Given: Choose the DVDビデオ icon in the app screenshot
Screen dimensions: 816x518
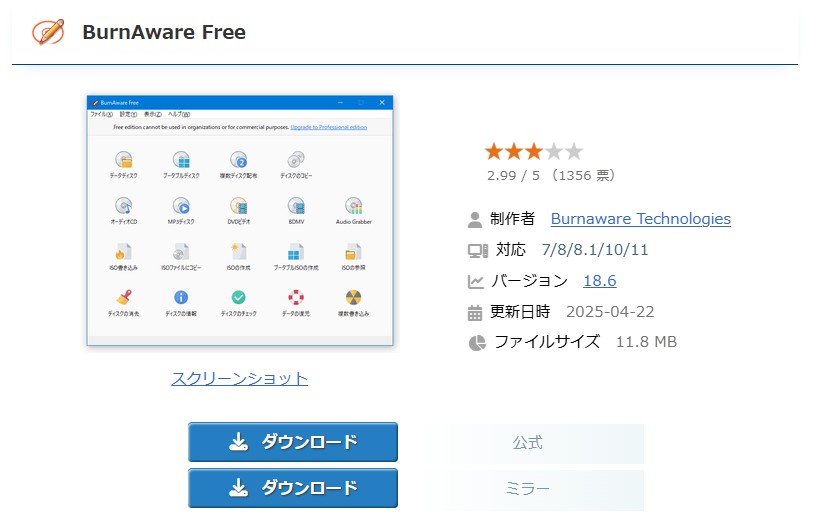Looking at the screenshot, I should (x=238, y=206).
